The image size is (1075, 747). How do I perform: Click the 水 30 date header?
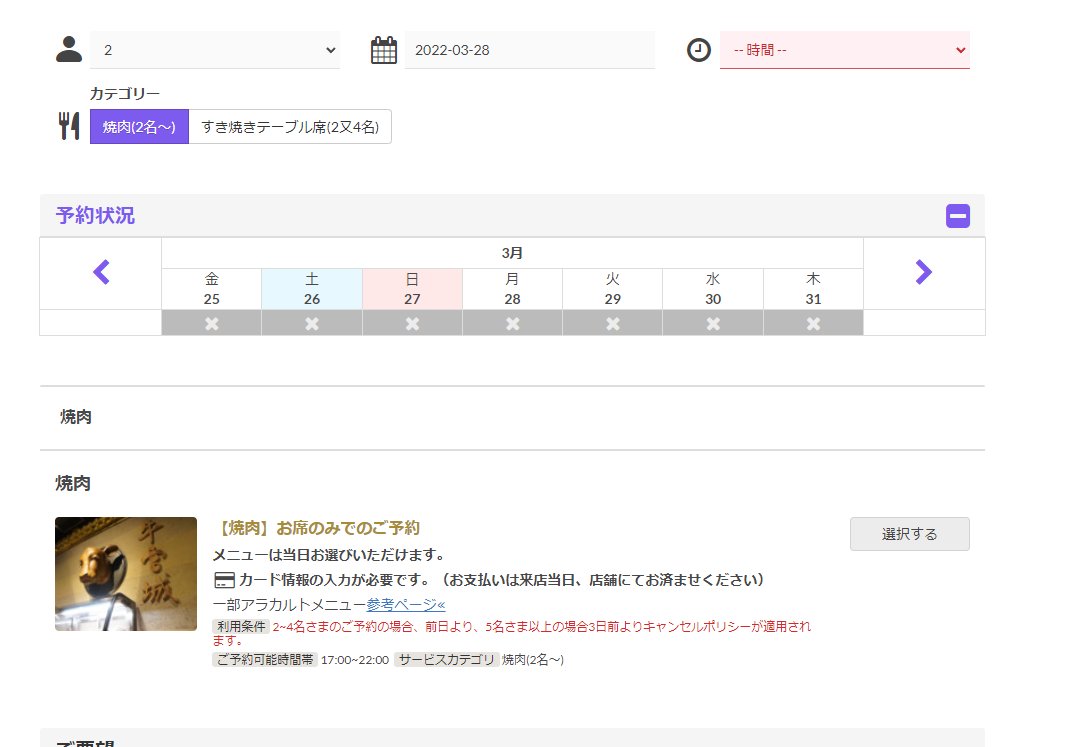click(713, 289)
